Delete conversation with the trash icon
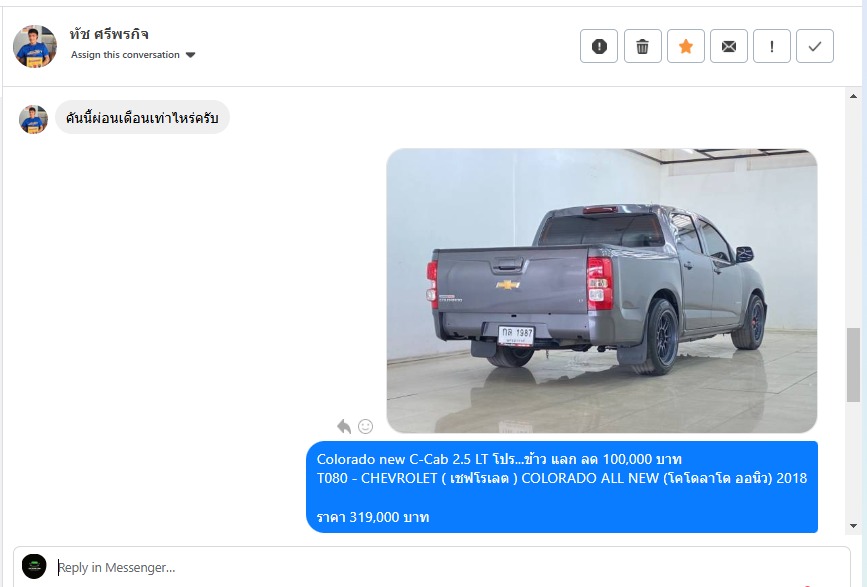Image resolution: width=867 pixels, height=587 pixels. (643, 46)
